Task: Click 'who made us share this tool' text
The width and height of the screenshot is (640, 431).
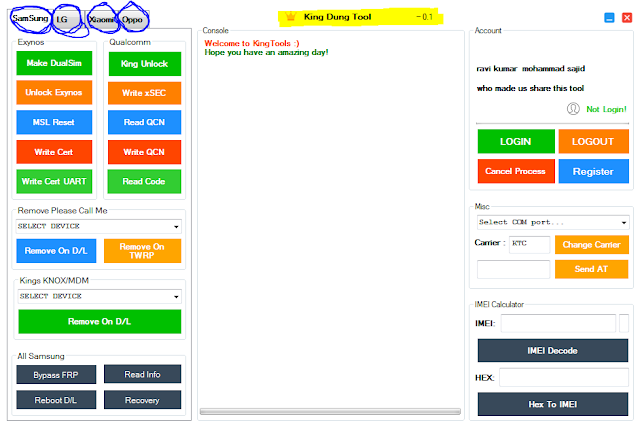Action: pos(530,88)
